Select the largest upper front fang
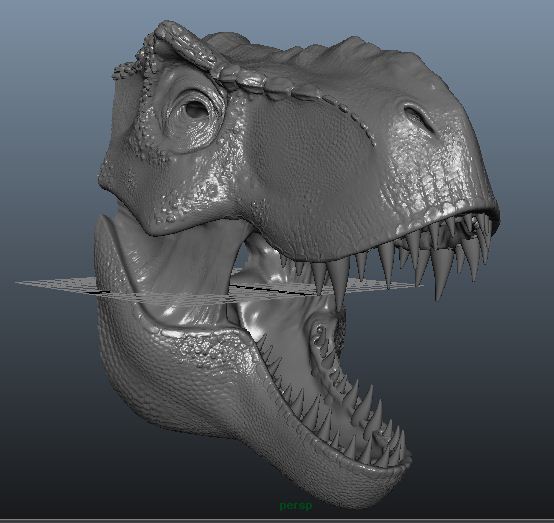Viewport: 554px width, 523px height. (338, 283)
